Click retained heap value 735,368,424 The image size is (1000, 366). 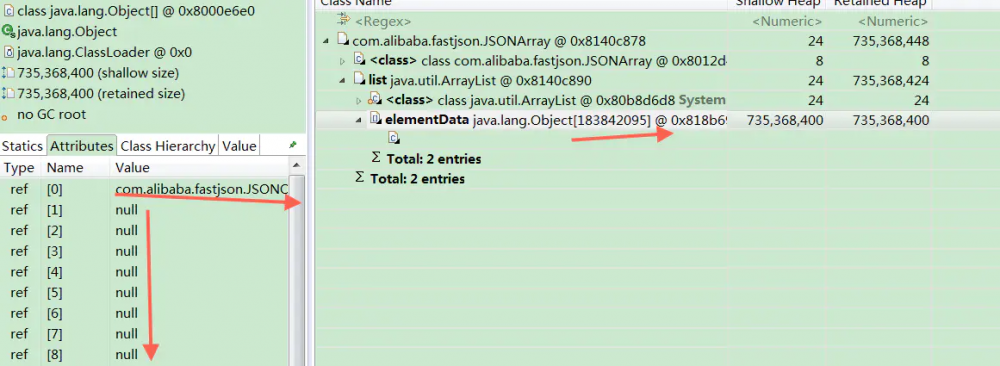tap(890, 80)
